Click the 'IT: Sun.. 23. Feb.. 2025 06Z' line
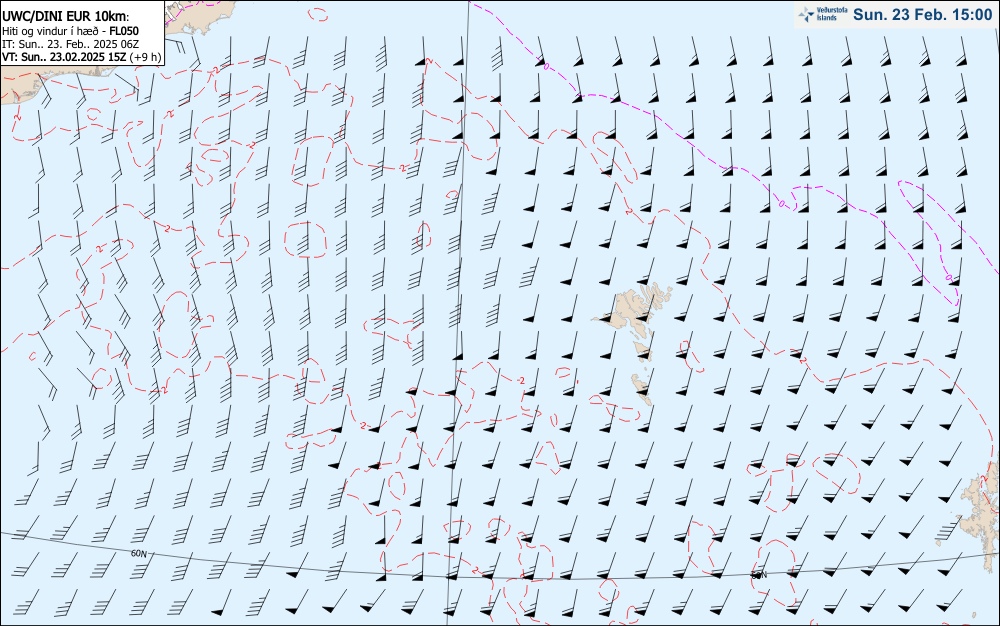 pyautogui.click(x=70, y=44)
